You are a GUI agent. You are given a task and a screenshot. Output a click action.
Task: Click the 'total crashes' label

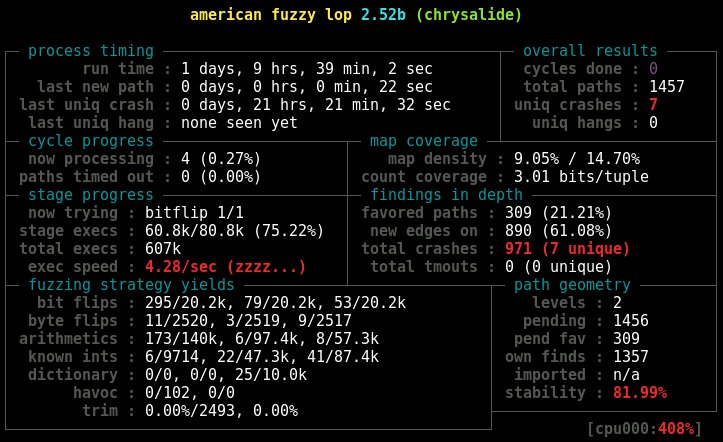[x=419, y=248]
